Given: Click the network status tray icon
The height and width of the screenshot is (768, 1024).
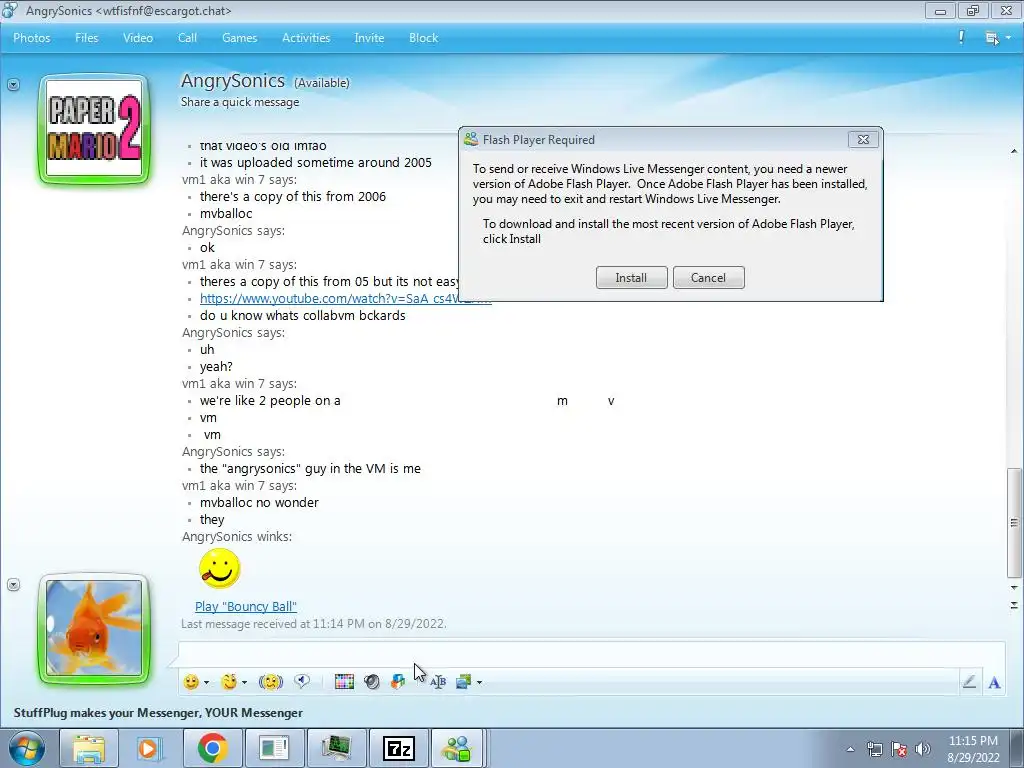Looking at the screenshot, I should pyautogui.click(x=875, y=749).
